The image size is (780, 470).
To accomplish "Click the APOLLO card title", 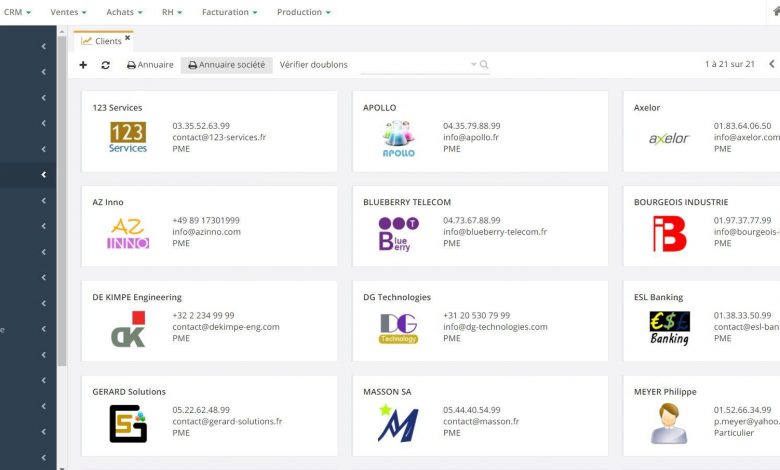I will pos(380,107).
